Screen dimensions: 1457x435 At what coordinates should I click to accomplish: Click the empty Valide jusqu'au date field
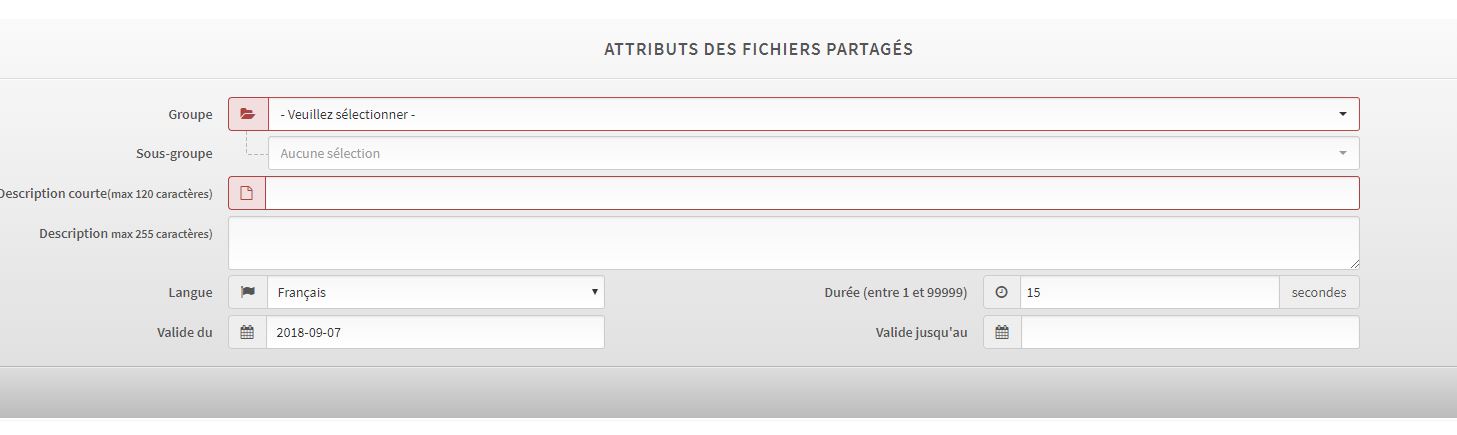click(1190, 332)
